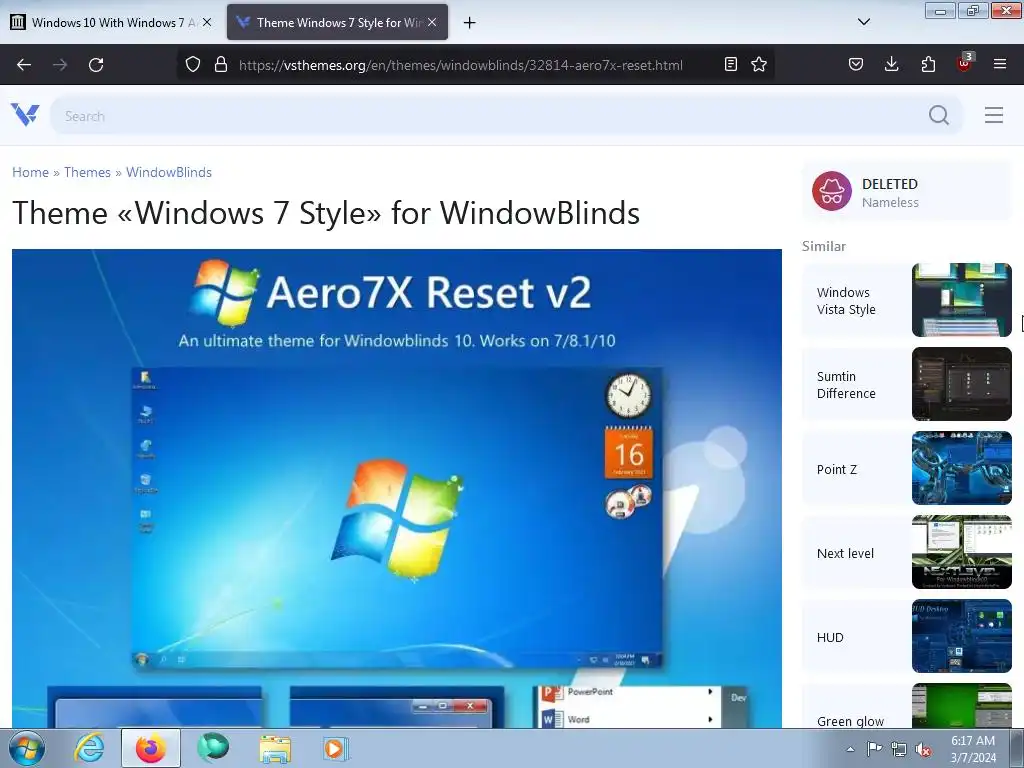
Task: Select the Theme Windows 7 Style tab
Action: [x=338, y=23]
